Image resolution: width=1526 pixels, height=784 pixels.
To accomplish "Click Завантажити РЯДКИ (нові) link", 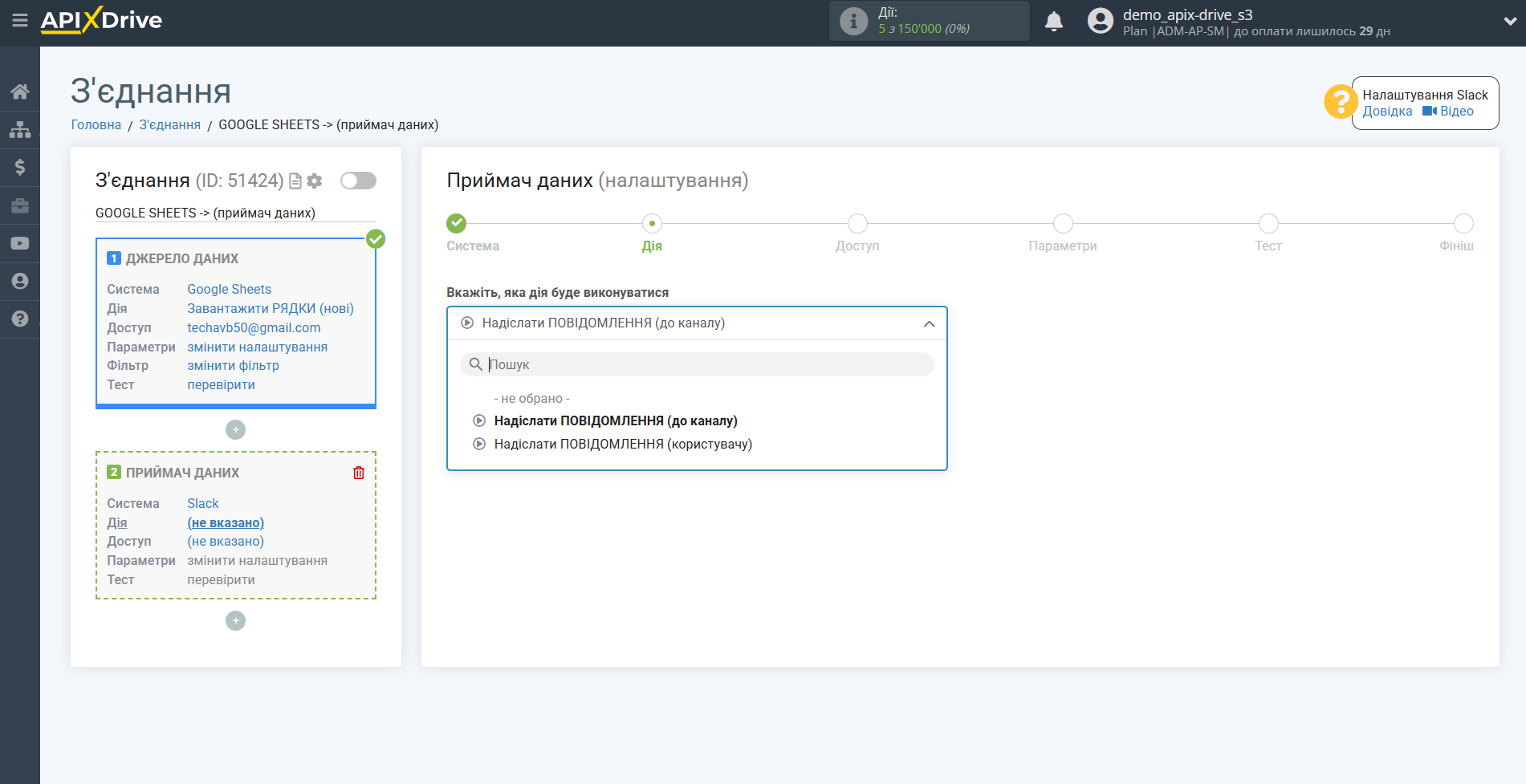I will click(271, 309).
